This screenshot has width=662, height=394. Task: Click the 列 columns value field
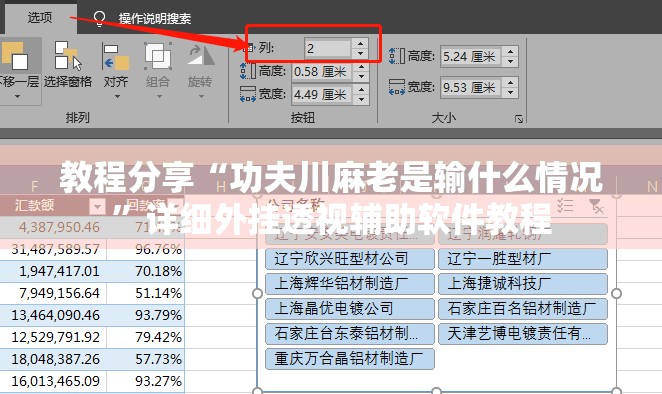[328, 48]
